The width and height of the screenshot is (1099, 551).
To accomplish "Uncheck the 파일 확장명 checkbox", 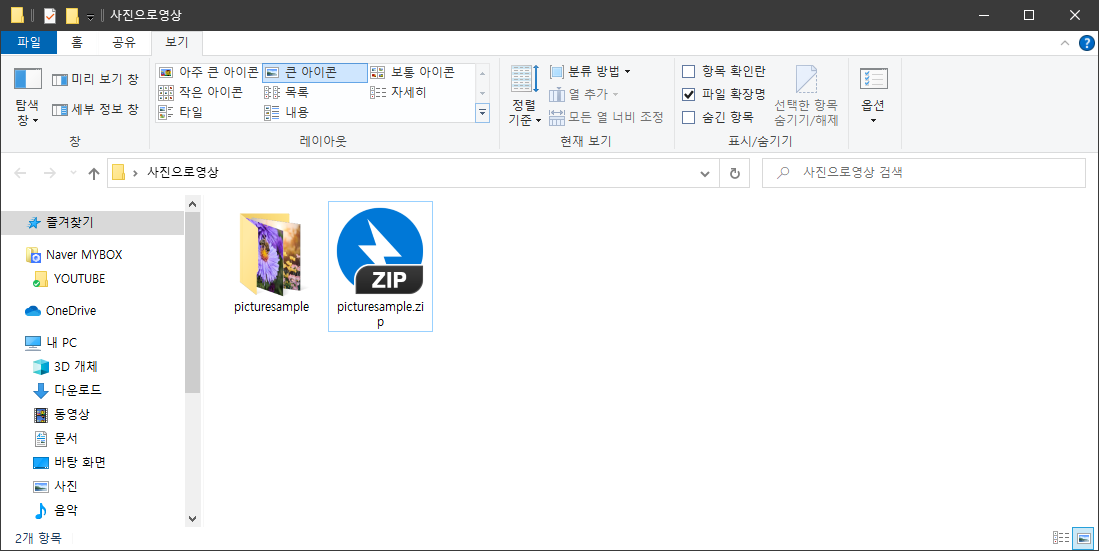I will [688, 94].
